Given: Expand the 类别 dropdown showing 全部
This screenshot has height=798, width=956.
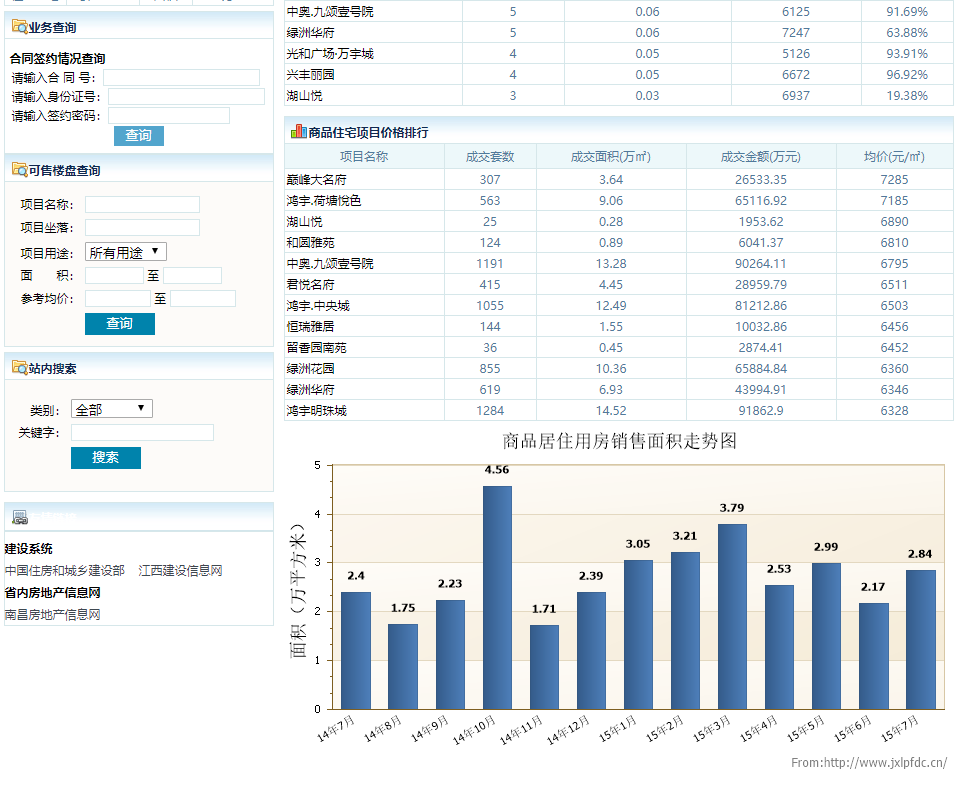Looking at the screenshot, I should (x=112, y=409).
